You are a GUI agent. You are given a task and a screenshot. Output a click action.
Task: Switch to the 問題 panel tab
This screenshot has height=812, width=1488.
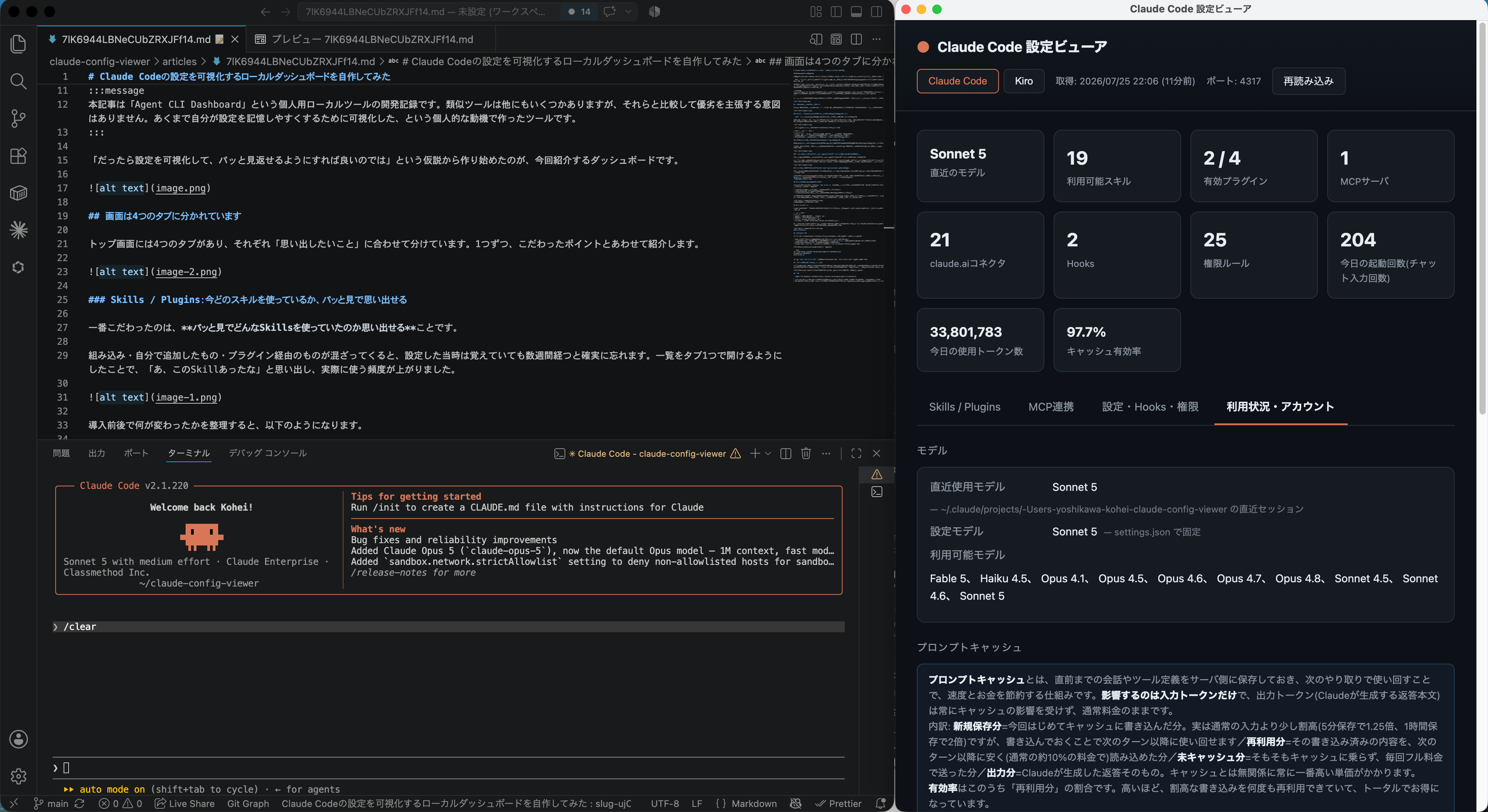61,453
